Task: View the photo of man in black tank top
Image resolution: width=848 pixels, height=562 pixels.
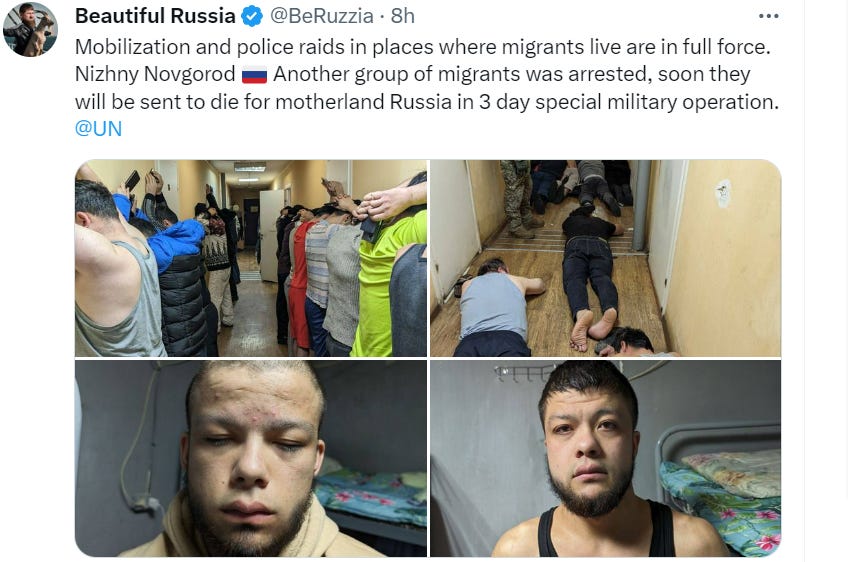Action: point(605,459)
